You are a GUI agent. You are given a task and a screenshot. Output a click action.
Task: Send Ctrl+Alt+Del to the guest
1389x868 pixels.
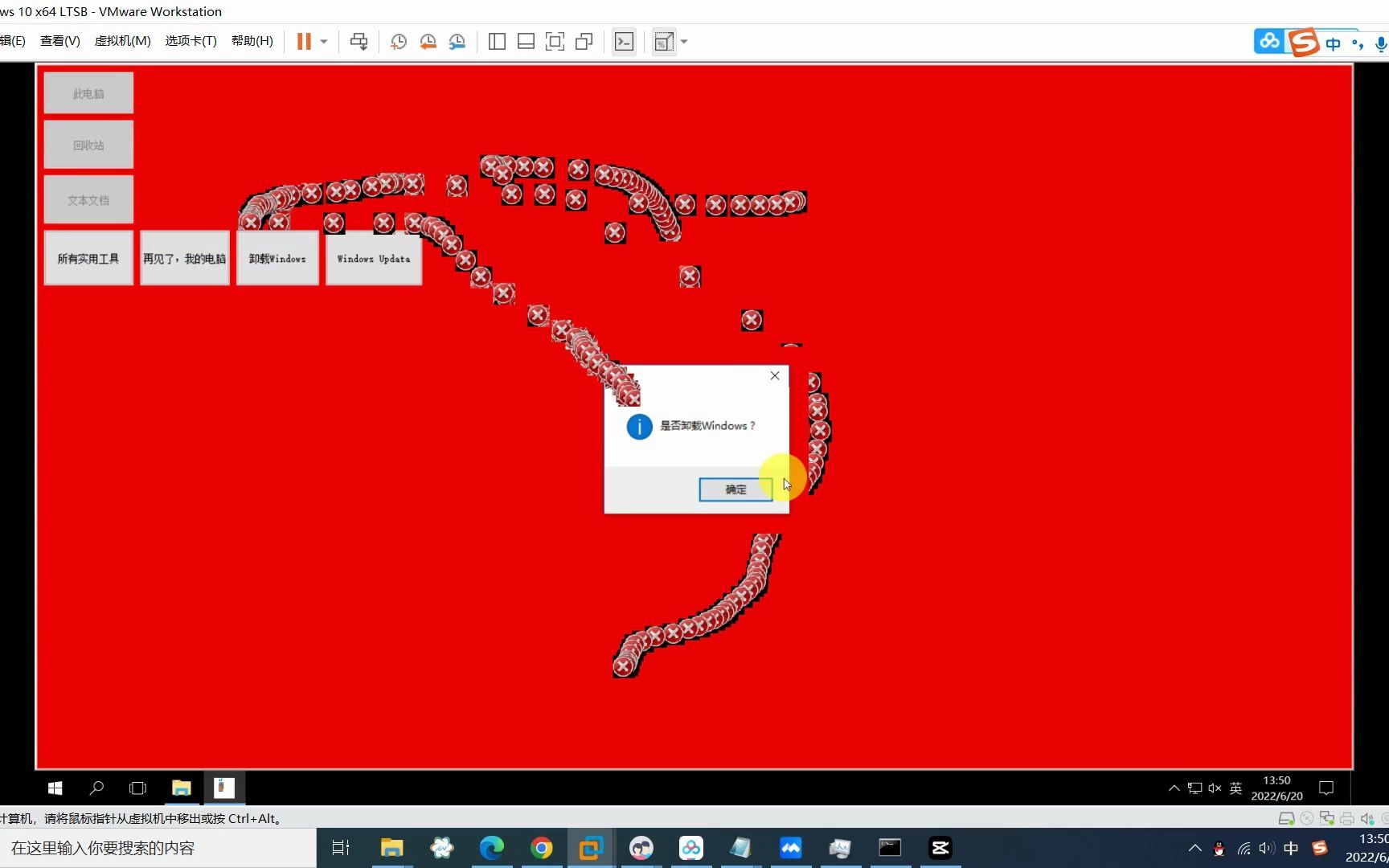pos(359,41)
